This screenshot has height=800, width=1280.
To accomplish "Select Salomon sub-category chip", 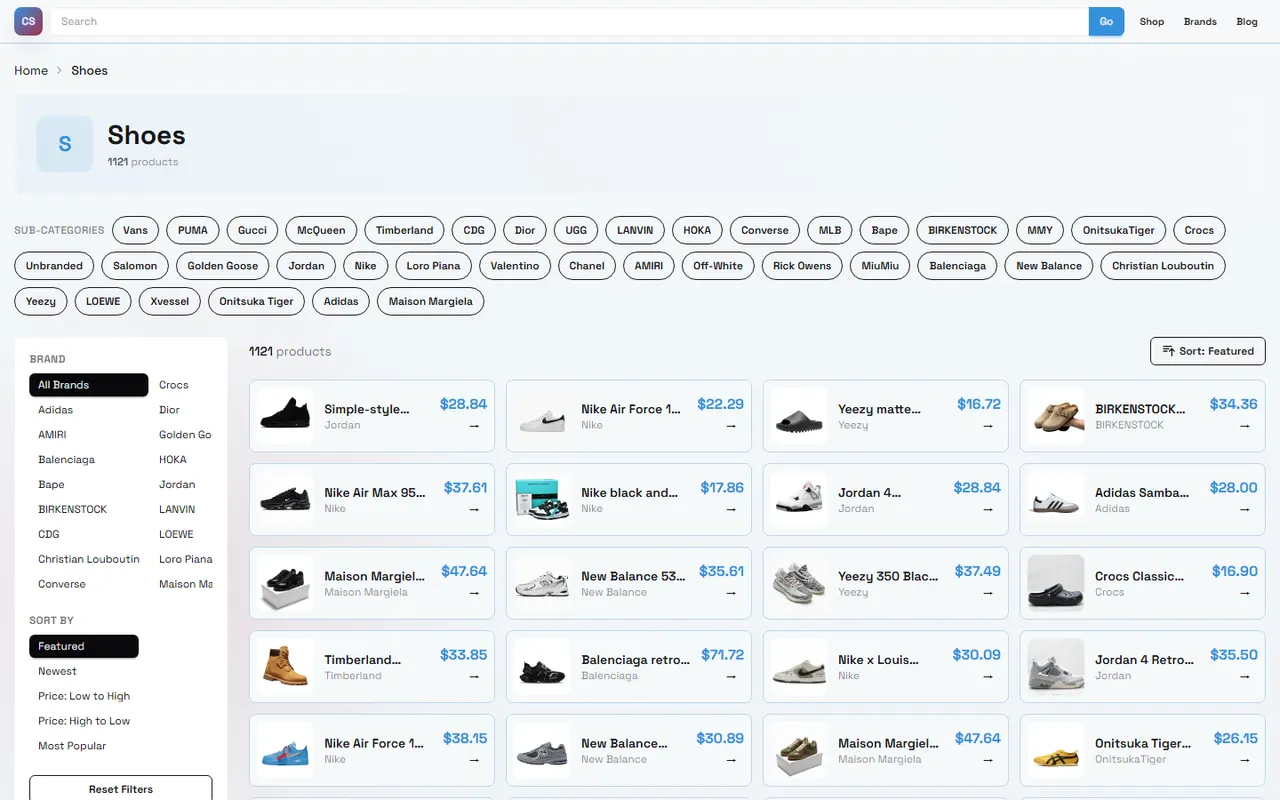I will click(x=135, y=266).
